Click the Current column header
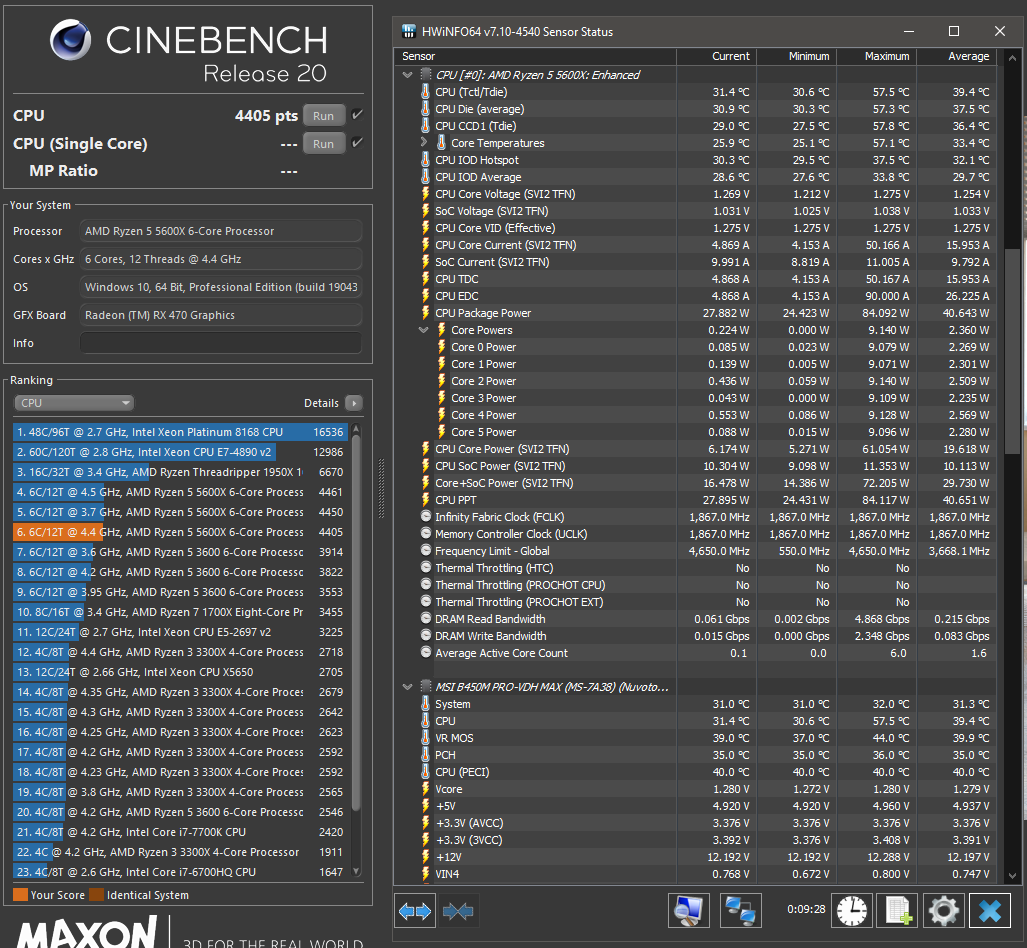The height and width of the screenshot is (948, 1027). (x=717, y=56)
